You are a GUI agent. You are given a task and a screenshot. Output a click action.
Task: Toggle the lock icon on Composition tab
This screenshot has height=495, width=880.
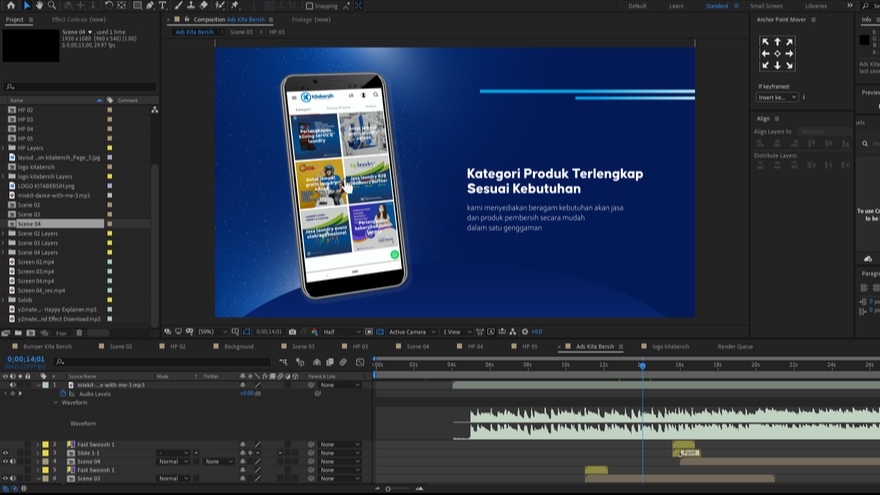[187, 19]
